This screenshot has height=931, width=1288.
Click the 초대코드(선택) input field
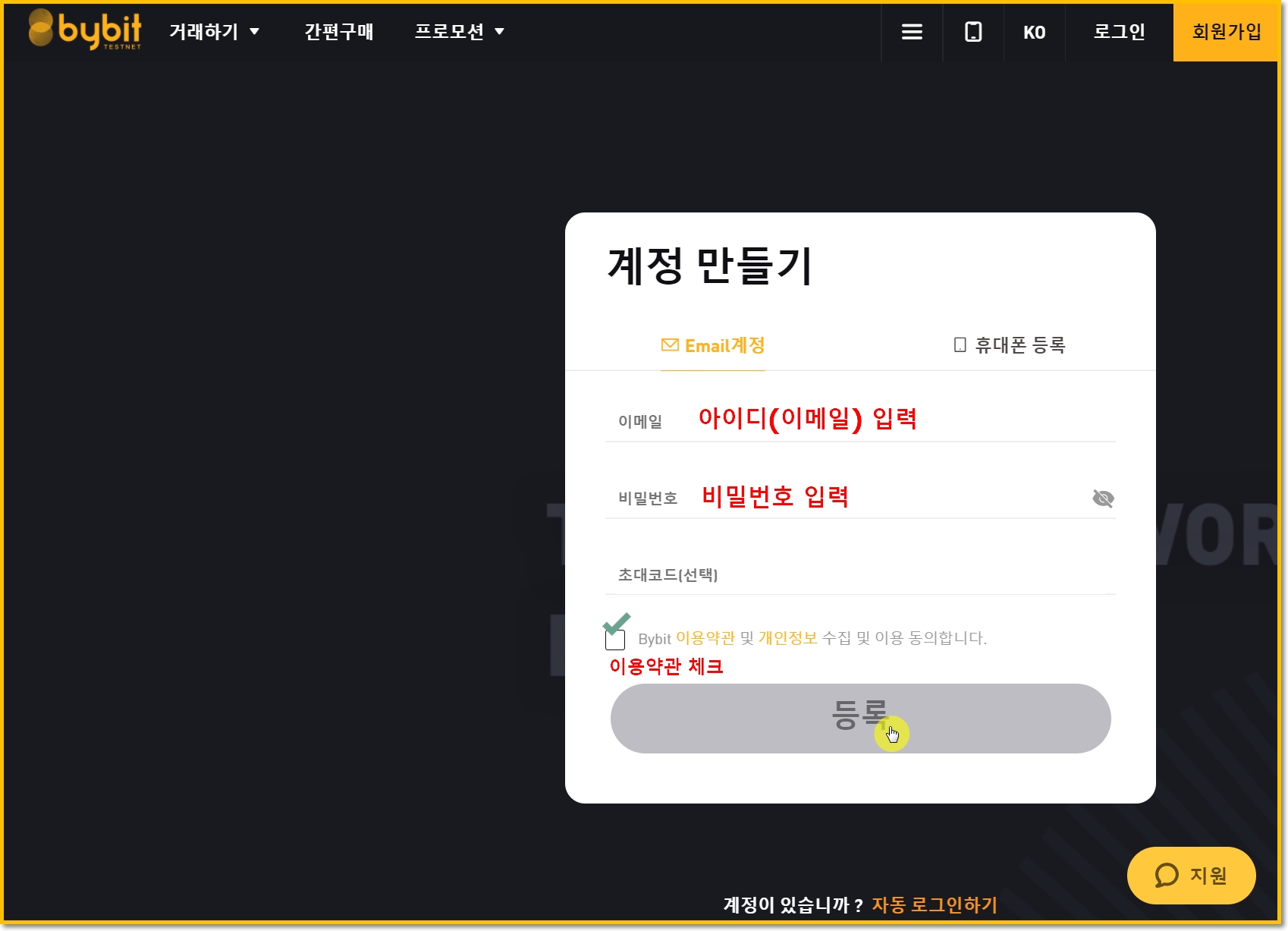[834, 575]
